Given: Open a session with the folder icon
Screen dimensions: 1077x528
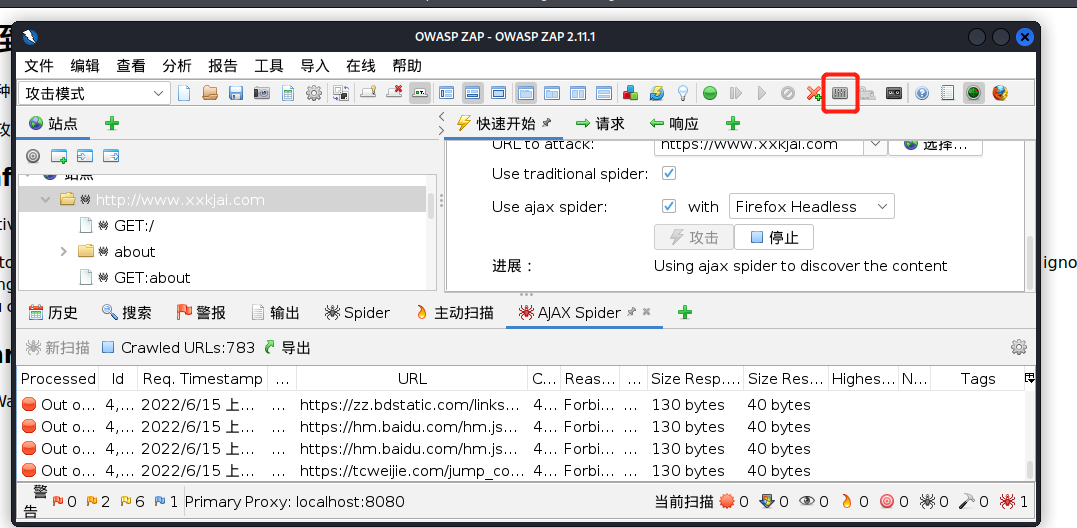Looking at the screenshot, I should pos(210,93).
